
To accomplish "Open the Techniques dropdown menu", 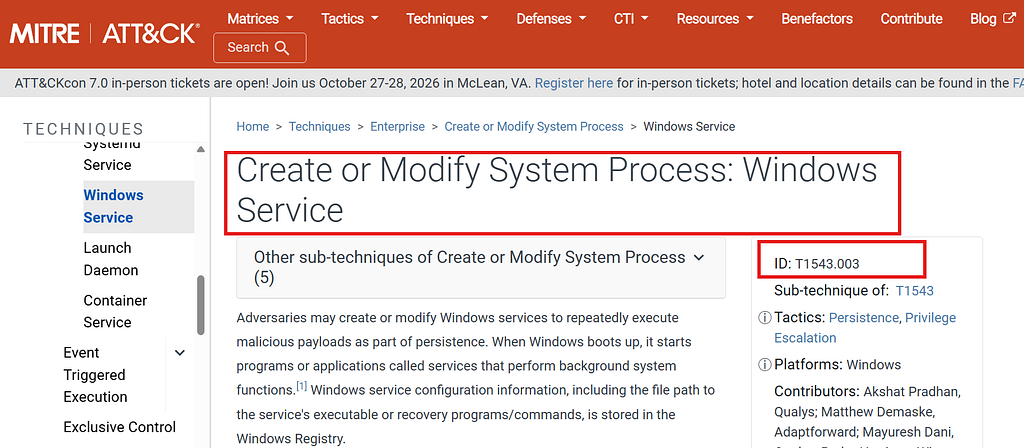I will click(x=447, y=18).
